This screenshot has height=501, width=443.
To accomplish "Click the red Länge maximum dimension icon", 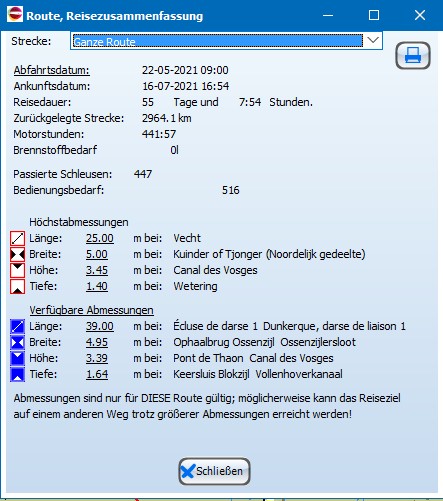I will pos(17,238).
